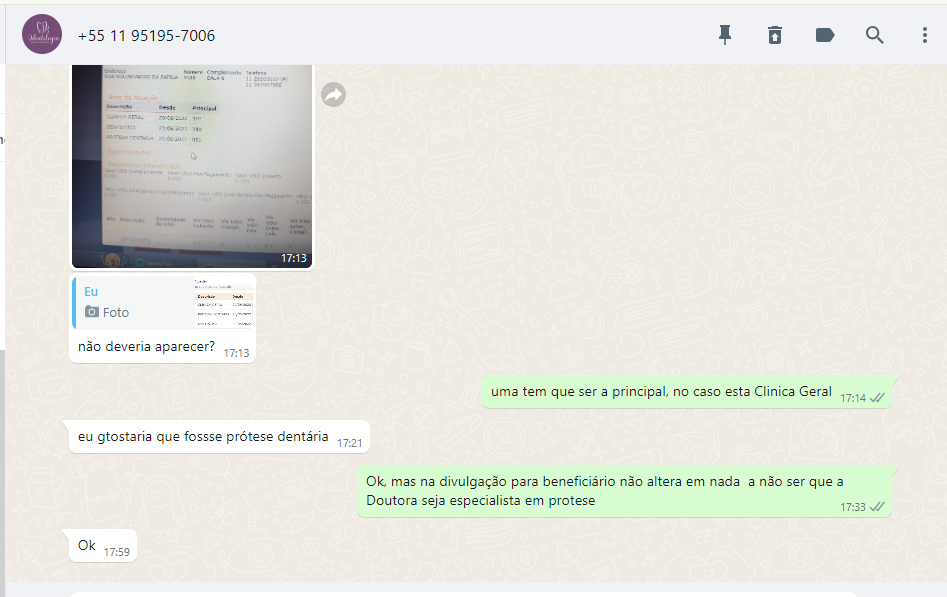947x597 pixels.
Task: Click the small thumbnail in quoted reply
Action: (x=224, y=302)
